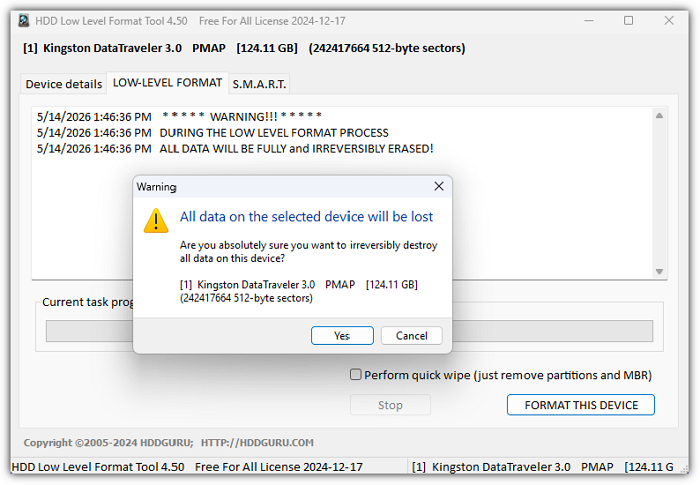Click the bold Kingston DataTraveler 3.0 device header

[x=244, y=48]
